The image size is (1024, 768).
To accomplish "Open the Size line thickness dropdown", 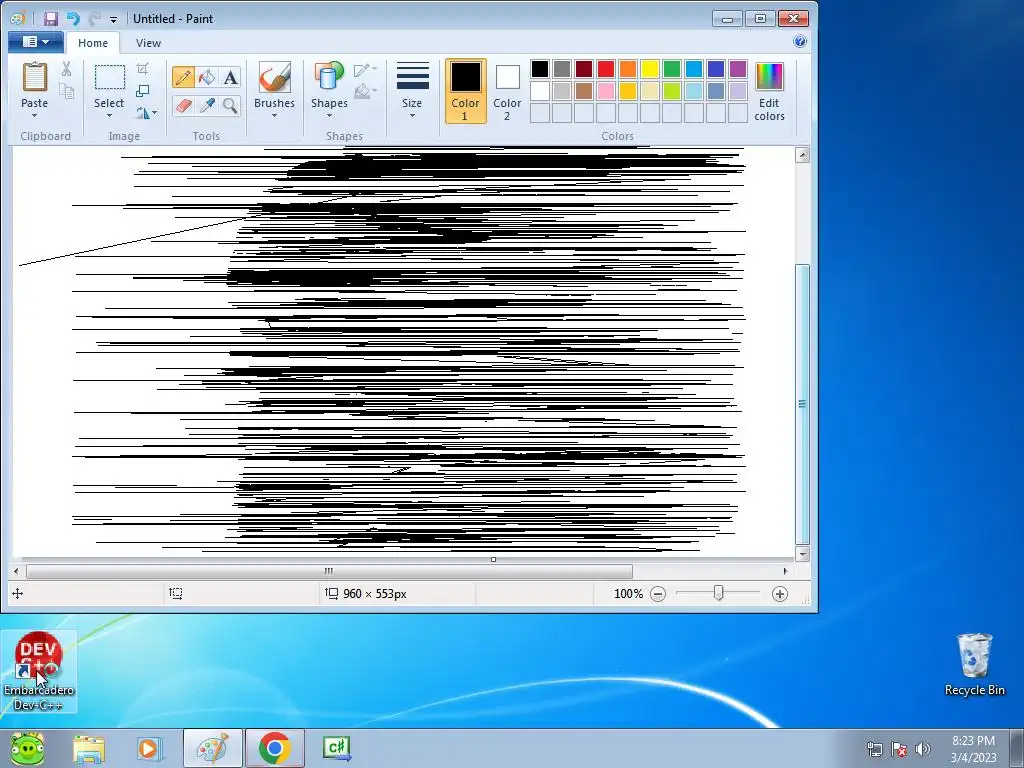I will pos(412,91).
